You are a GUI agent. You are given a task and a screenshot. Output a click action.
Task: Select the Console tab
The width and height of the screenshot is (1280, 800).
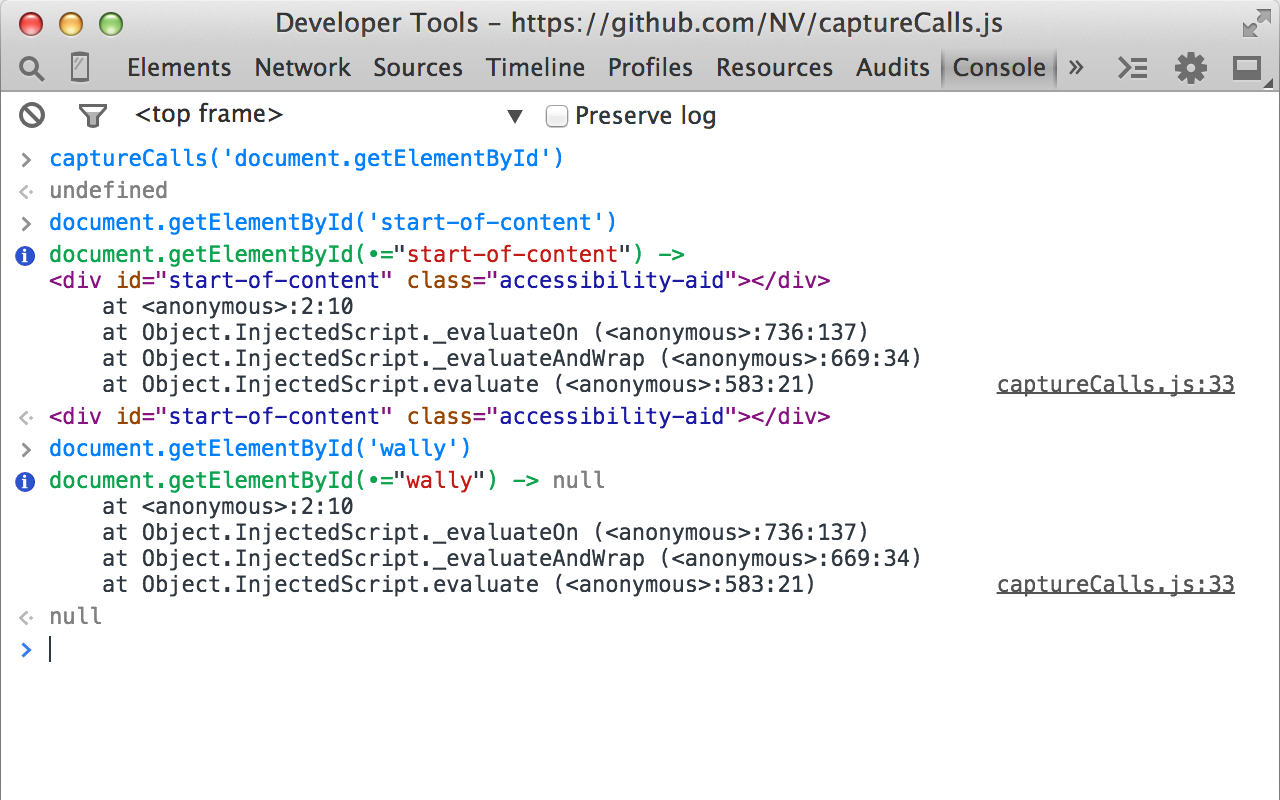(x=998, y=67)
